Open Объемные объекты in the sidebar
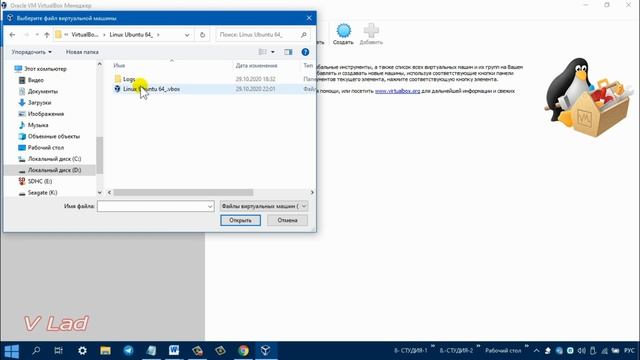640x360 pixels. coord(53,136)
